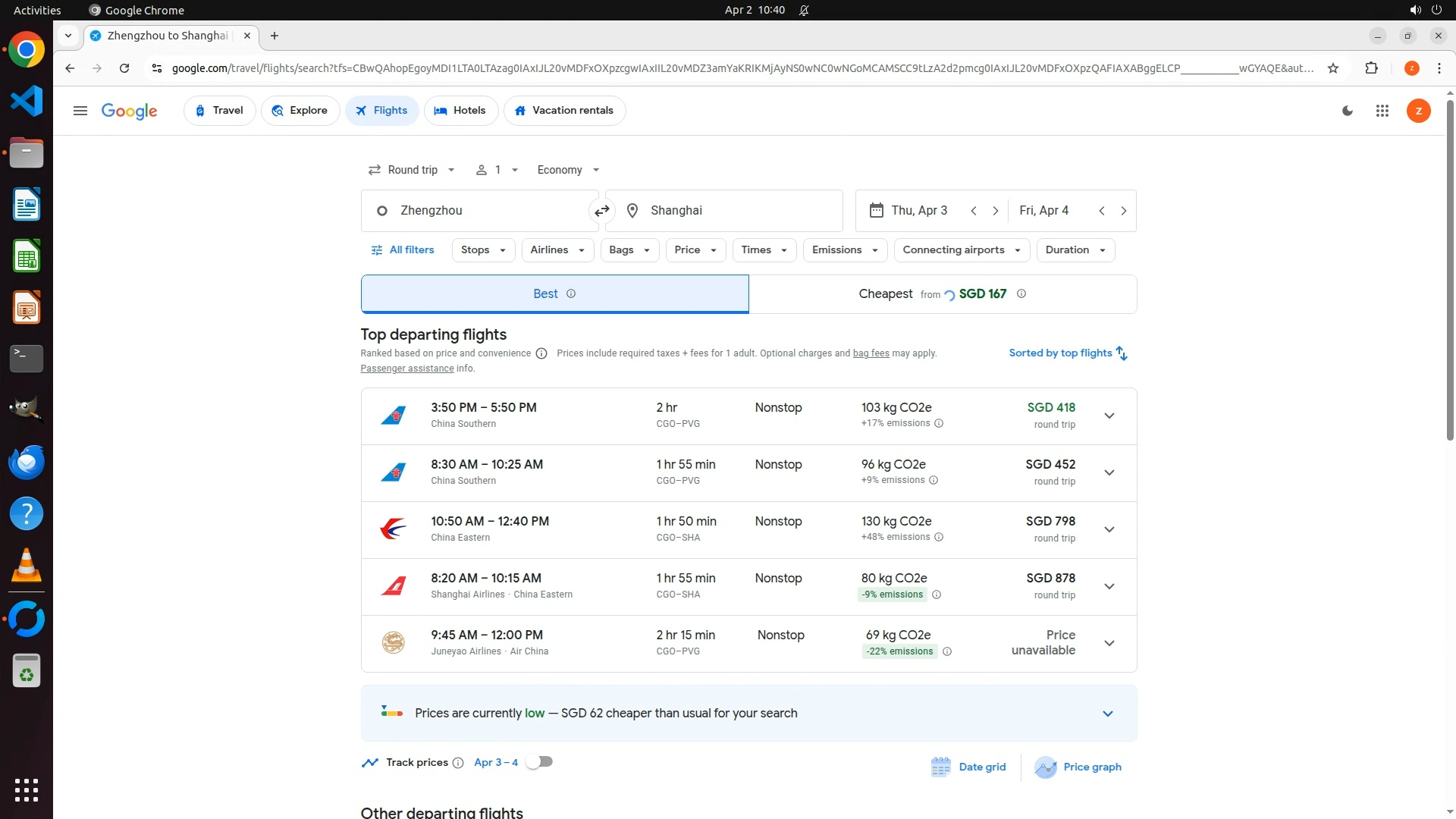Follow the Passenger assistance link

click(406, 369)
